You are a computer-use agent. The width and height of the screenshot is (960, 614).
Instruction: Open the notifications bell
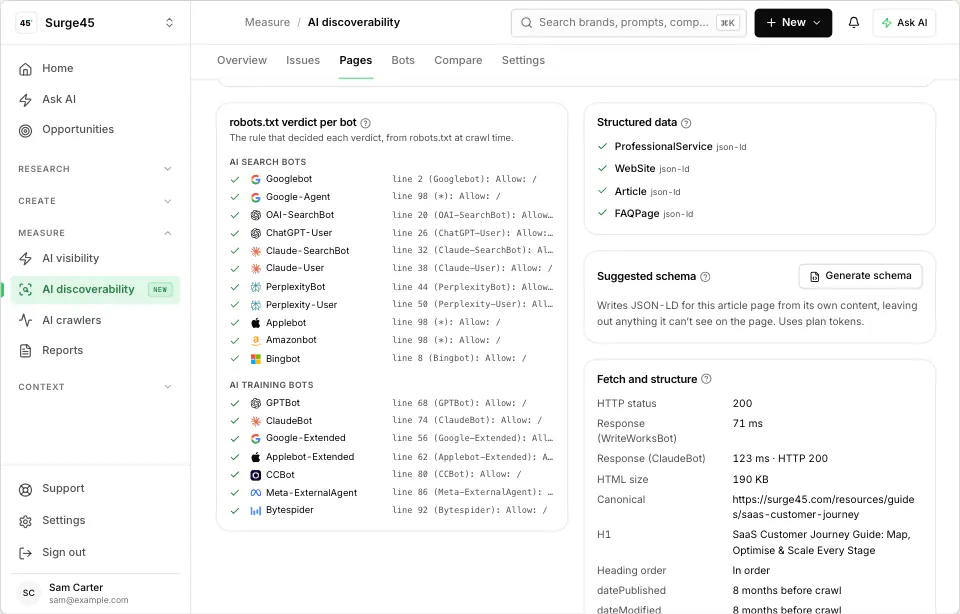853,23
